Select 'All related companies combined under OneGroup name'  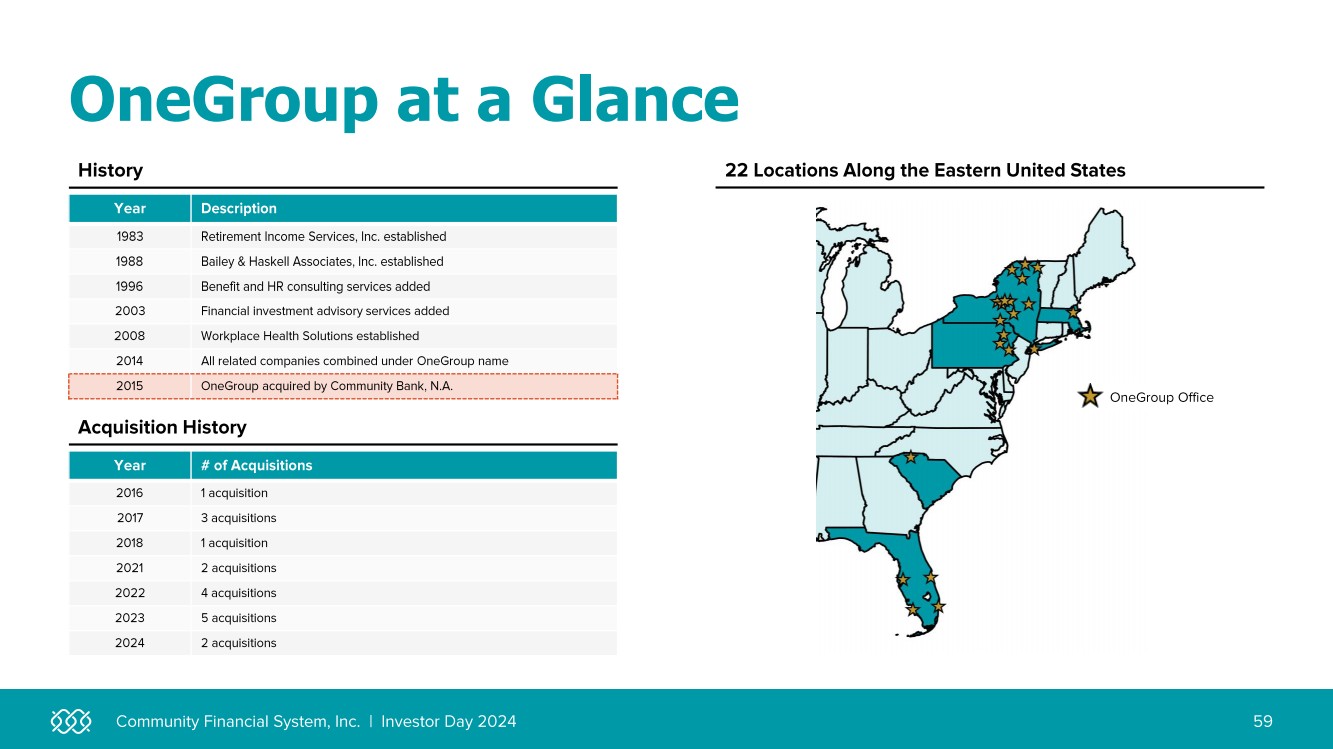pos(355,361)
